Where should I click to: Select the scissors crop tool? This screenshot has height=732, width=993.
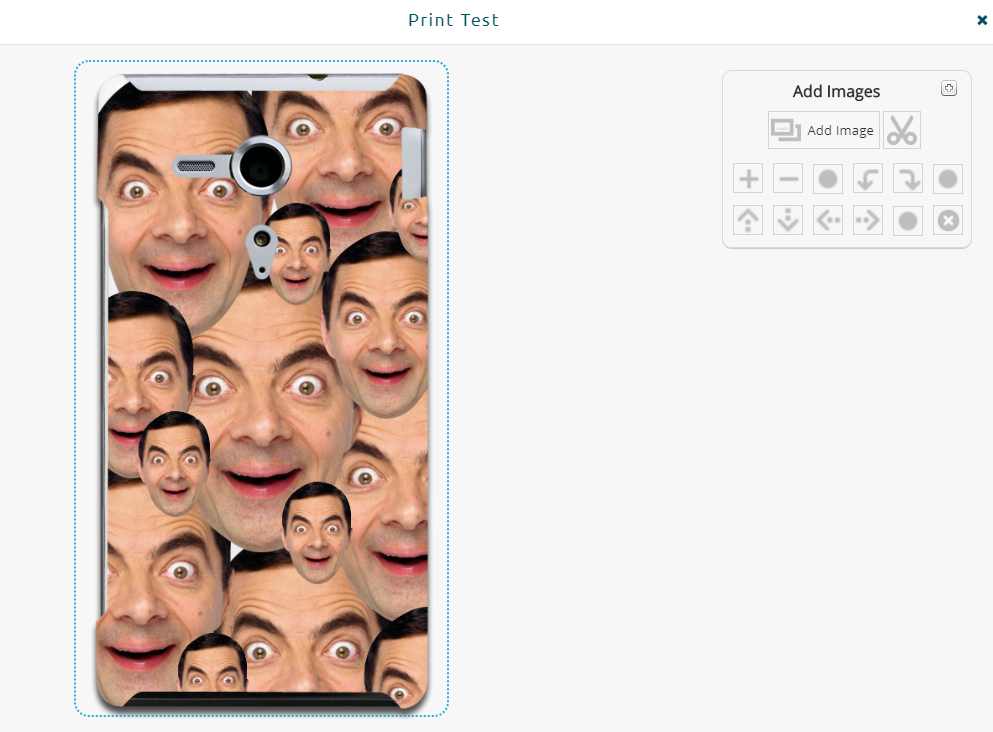click(x=902, y=130)
